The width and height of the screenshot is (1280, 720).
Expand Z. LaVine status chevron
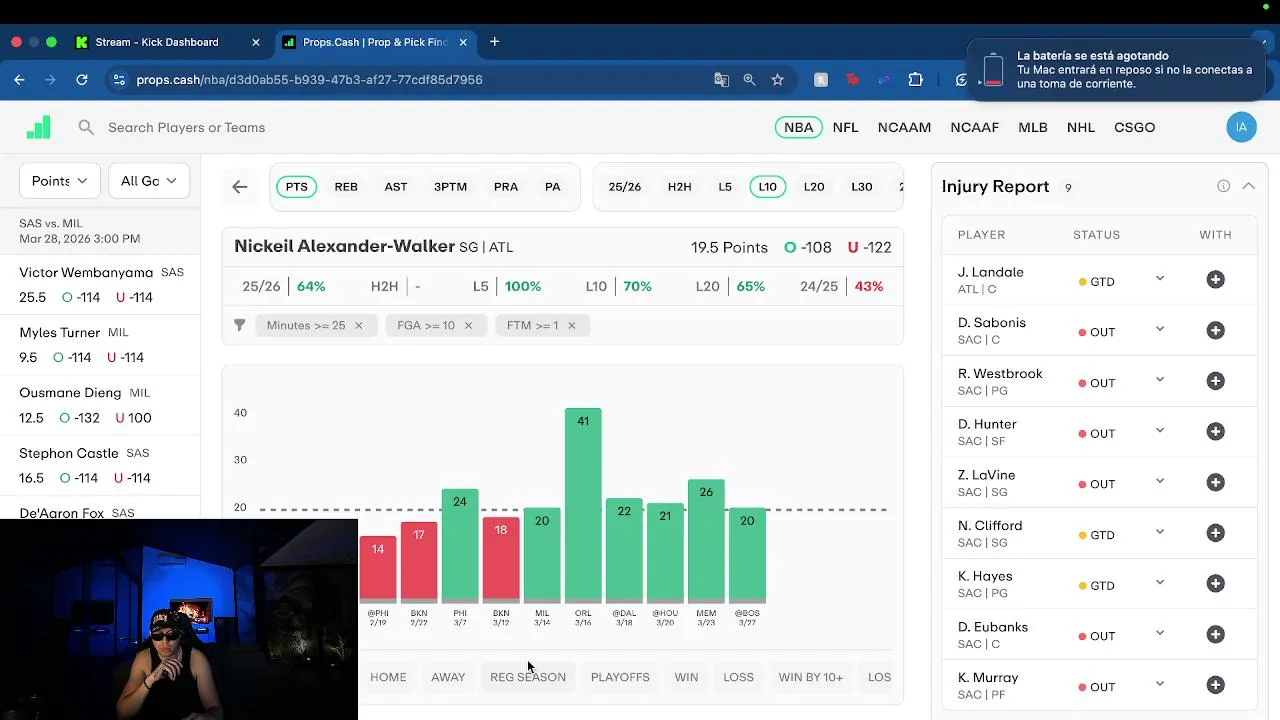click(x=1160, y=481)
